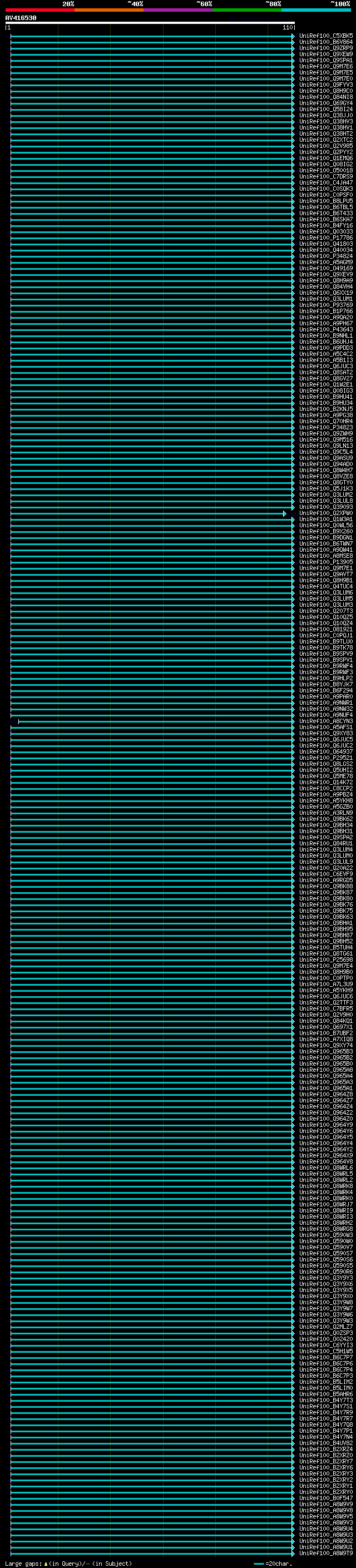Screen dimensions: 356x1568
Task: Open hit UniRef100_Q9ZRP9
Action: [326, 48]
